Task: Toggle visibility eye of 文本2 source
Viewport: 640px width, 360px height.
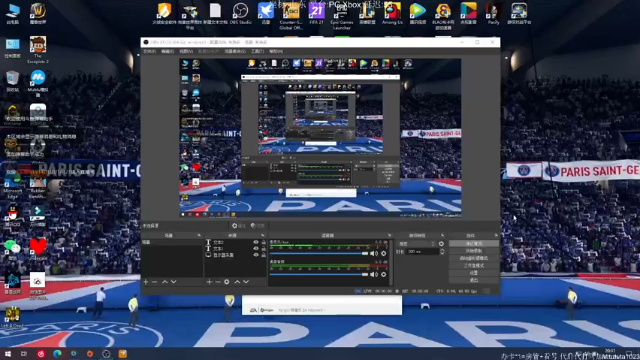Action: [x=256, y=242]
